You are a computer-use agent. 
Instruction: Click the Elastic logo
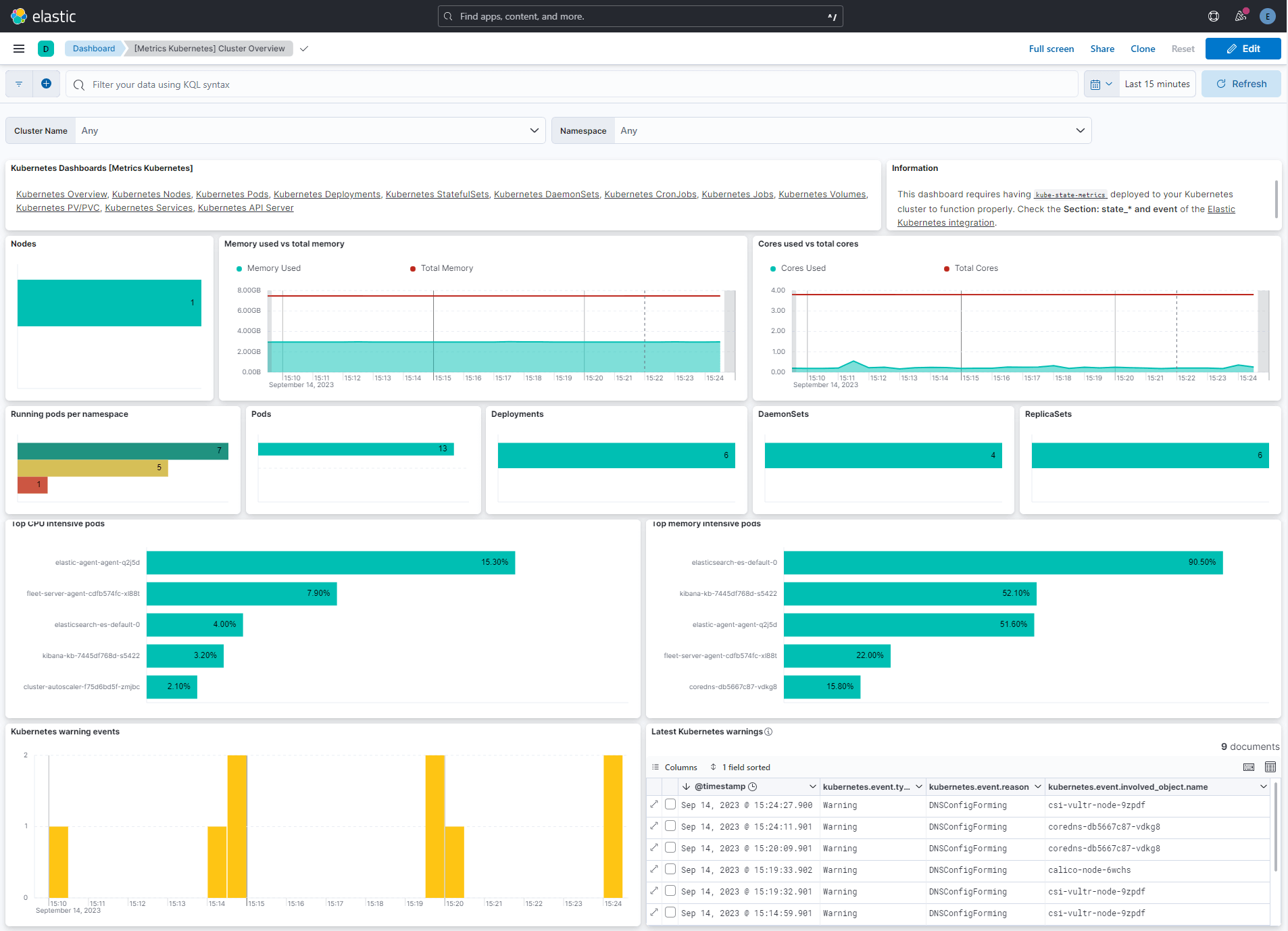pyautogui.click(x=43, y=16)
